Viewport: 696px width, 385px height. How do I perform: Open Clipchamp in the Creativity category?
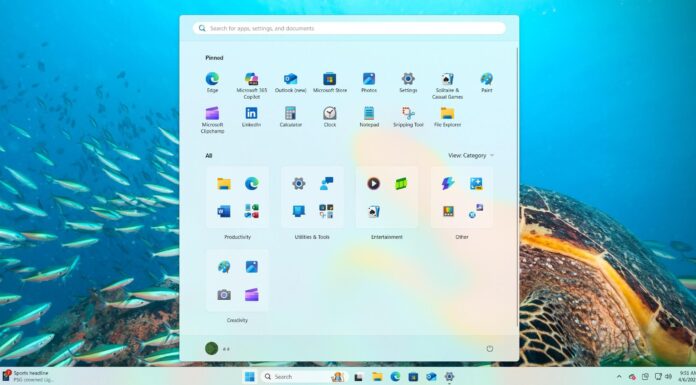coord(252,294)
